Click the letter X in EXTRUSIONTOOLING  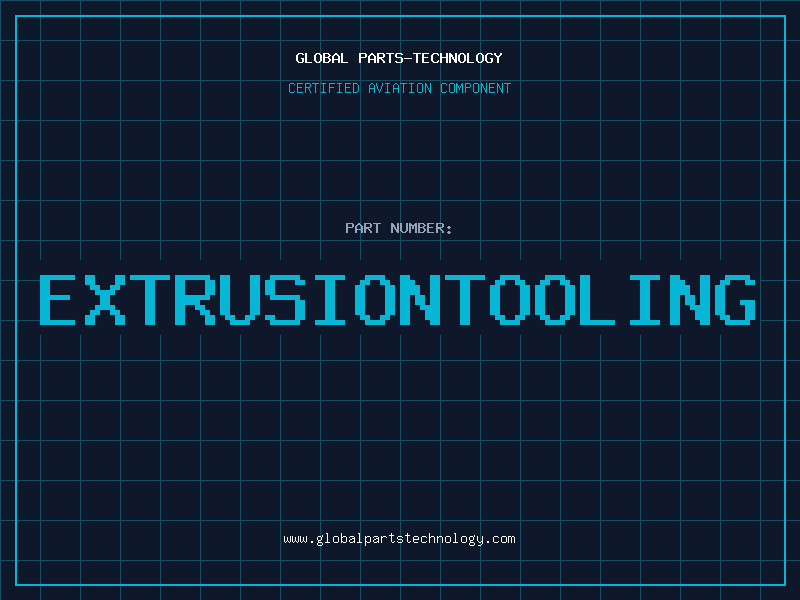click(x=104, y=300)
